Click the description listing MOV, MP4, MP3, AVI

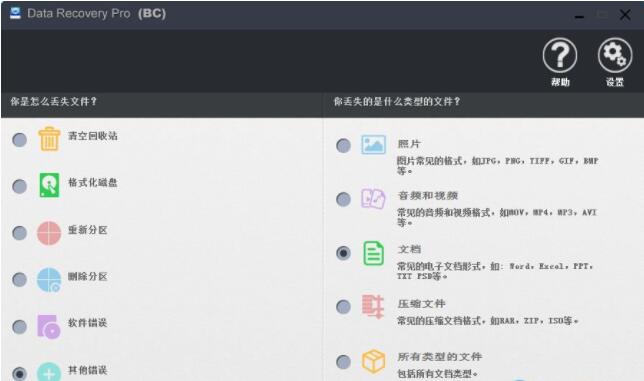click(497, 217)
